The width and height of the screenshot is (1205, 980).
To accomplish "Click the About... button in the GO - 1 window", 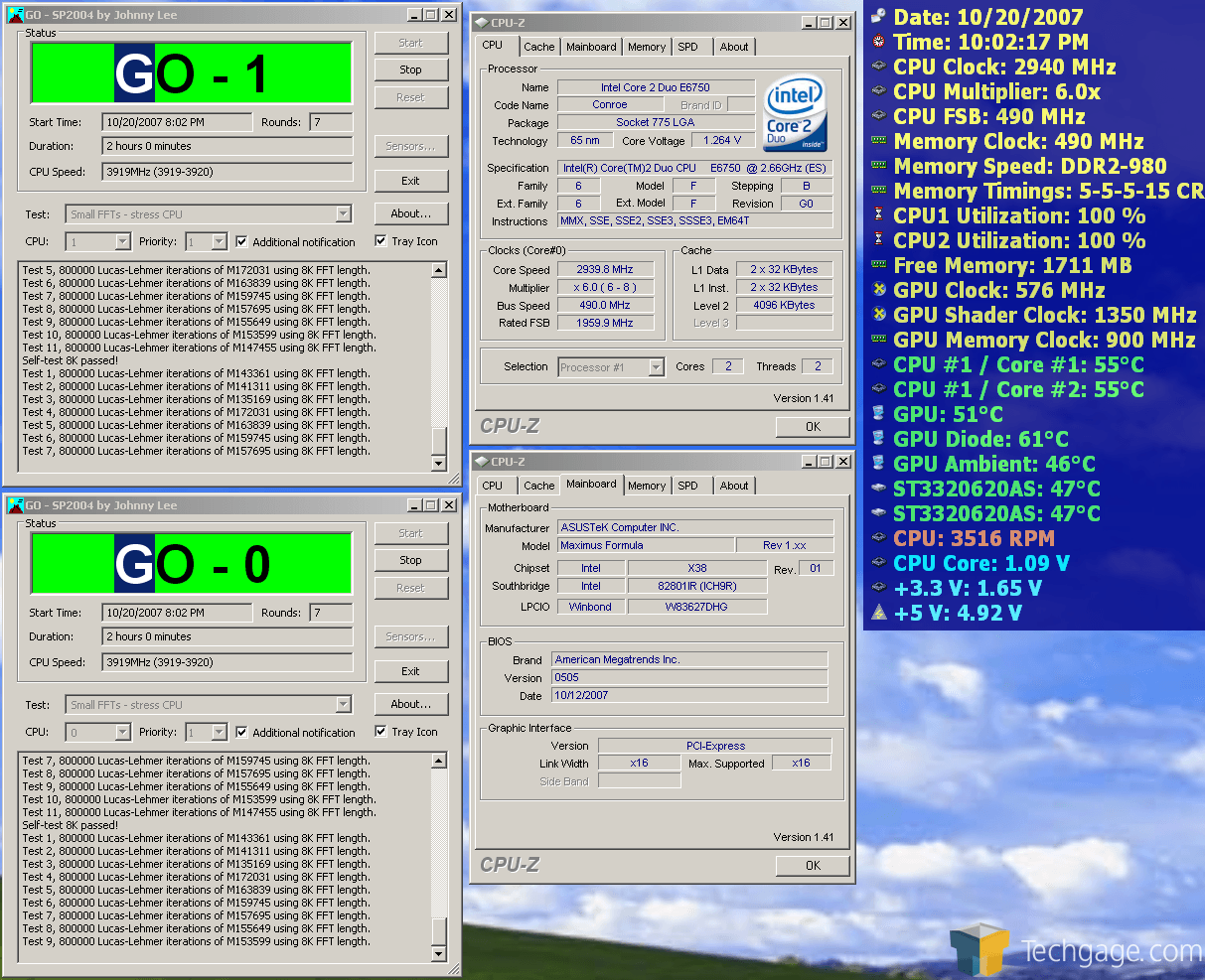I will pyautogui.click(x=411, y=213).
